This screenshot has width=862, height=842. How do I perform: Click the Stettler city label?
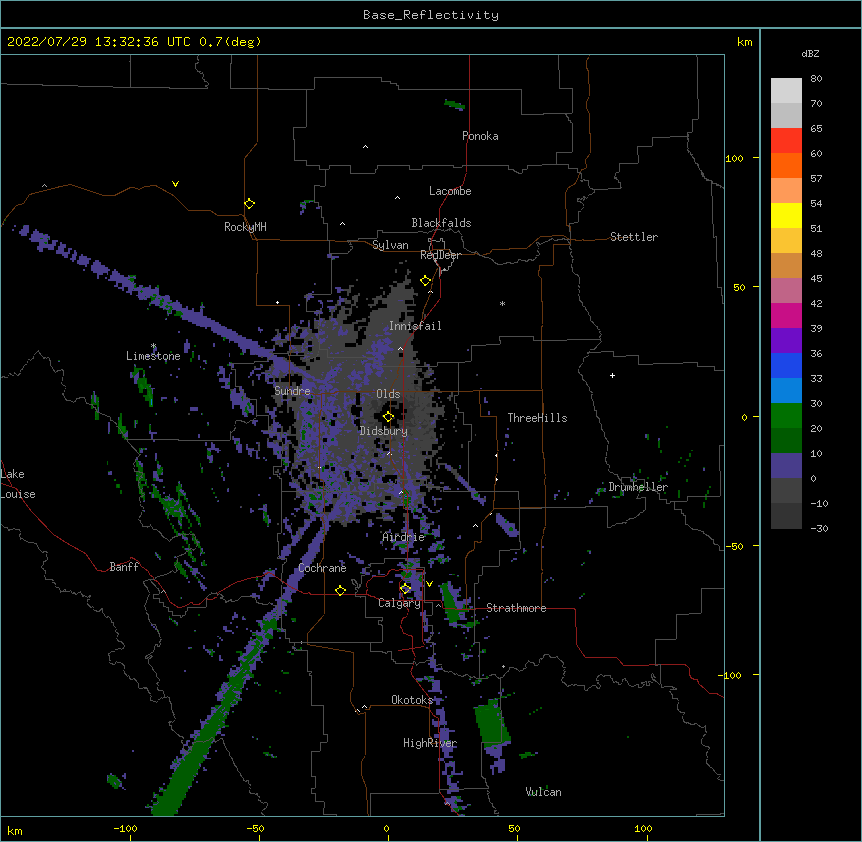634,237
